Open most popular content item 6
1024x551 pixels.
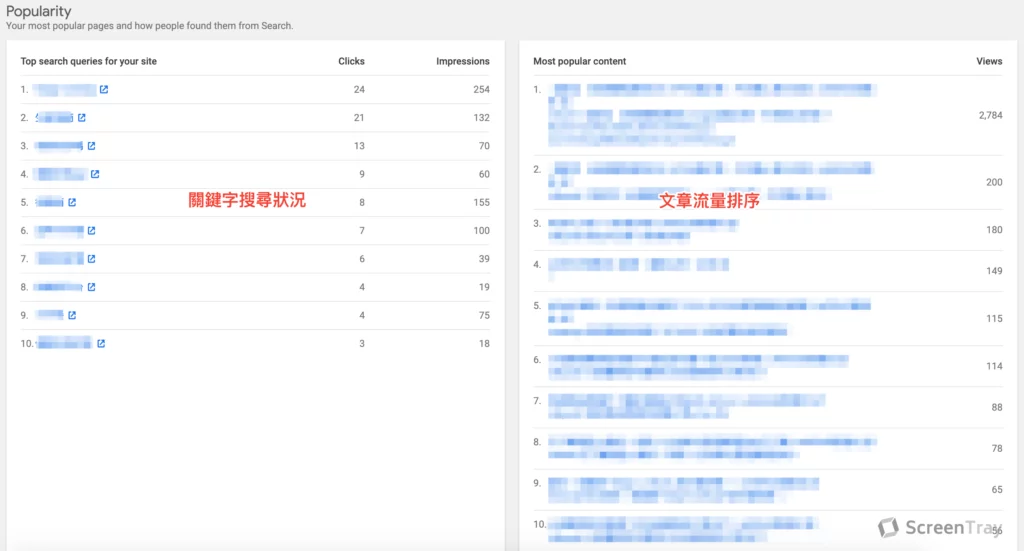point(698,366)
